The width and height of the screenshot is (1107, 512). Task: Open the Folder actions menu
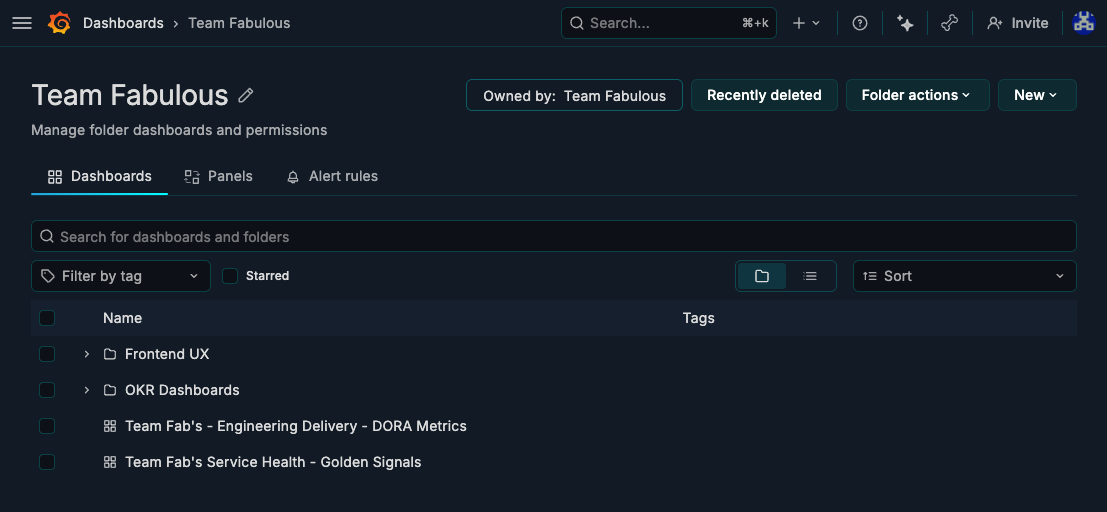coord(917,95)
